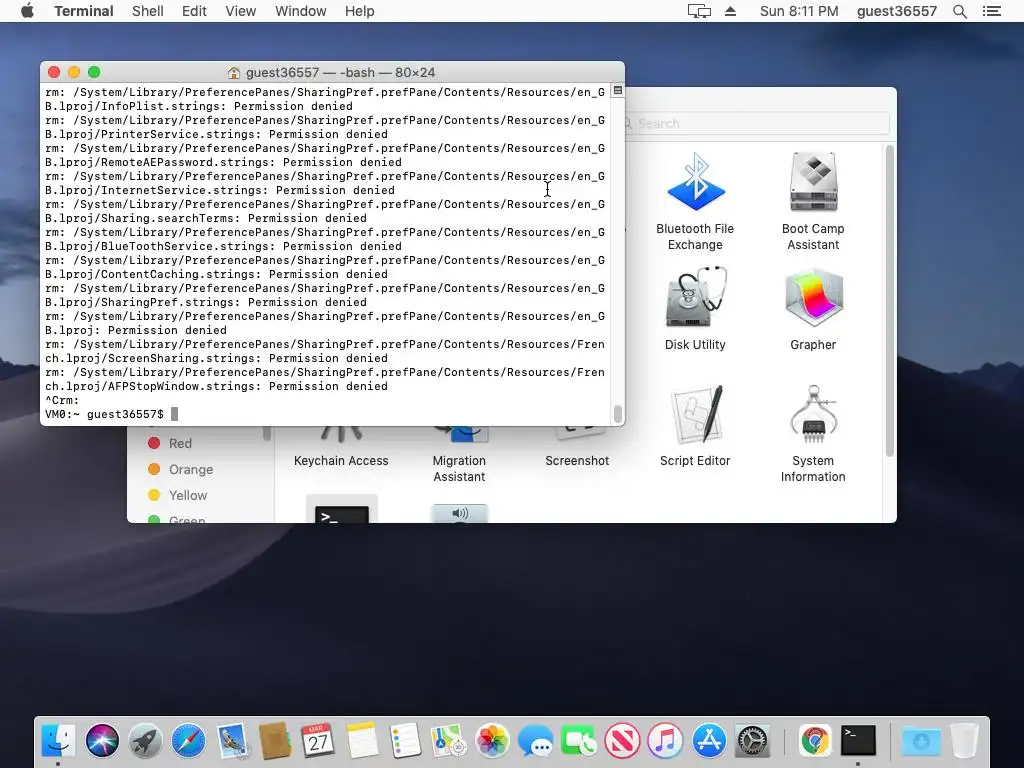Open iTunes from the Dock
The image size is (1024, 768).
click(665, 741)
